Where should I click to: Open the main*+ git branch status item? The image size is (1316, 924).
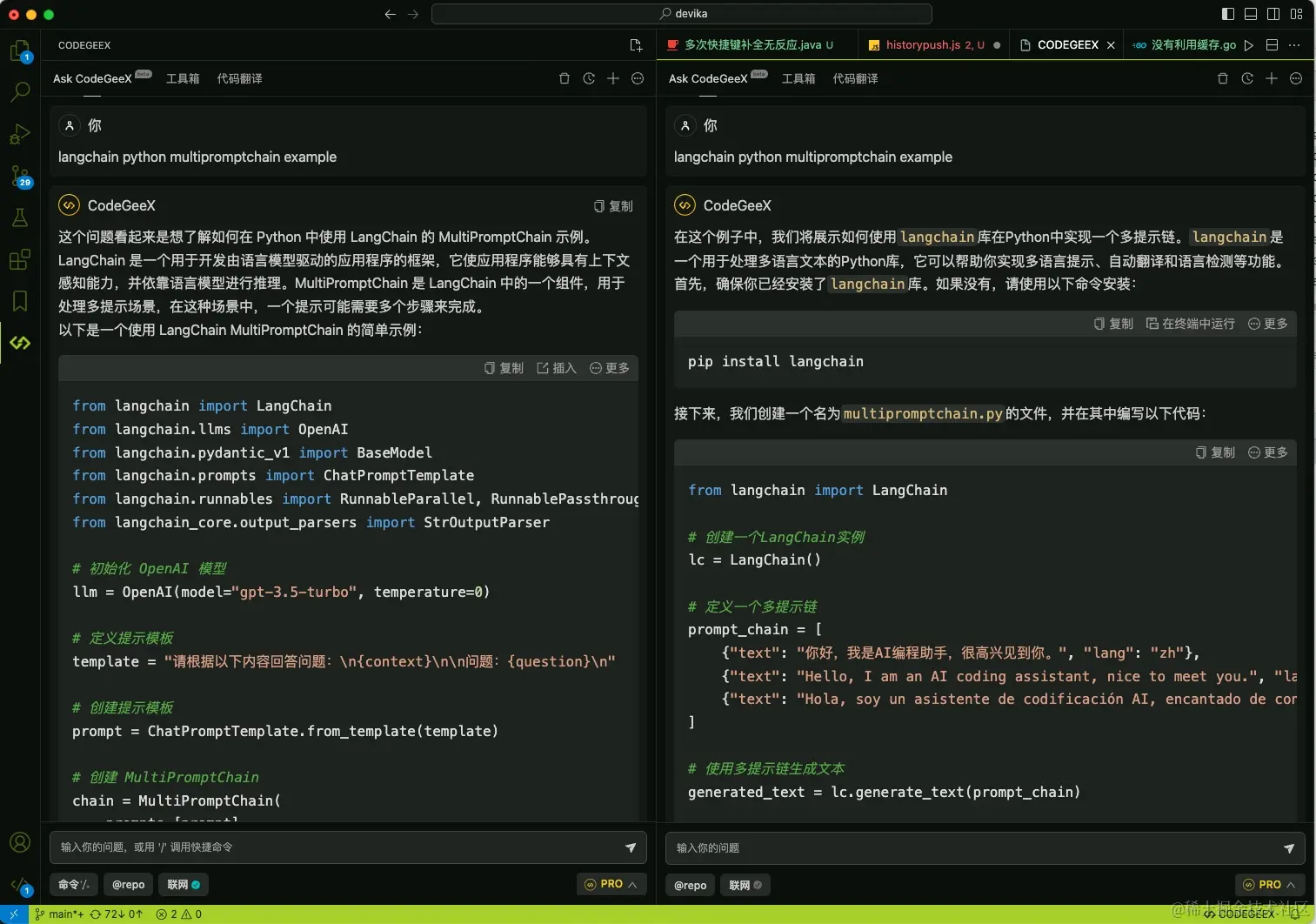(x=60, y=914)
